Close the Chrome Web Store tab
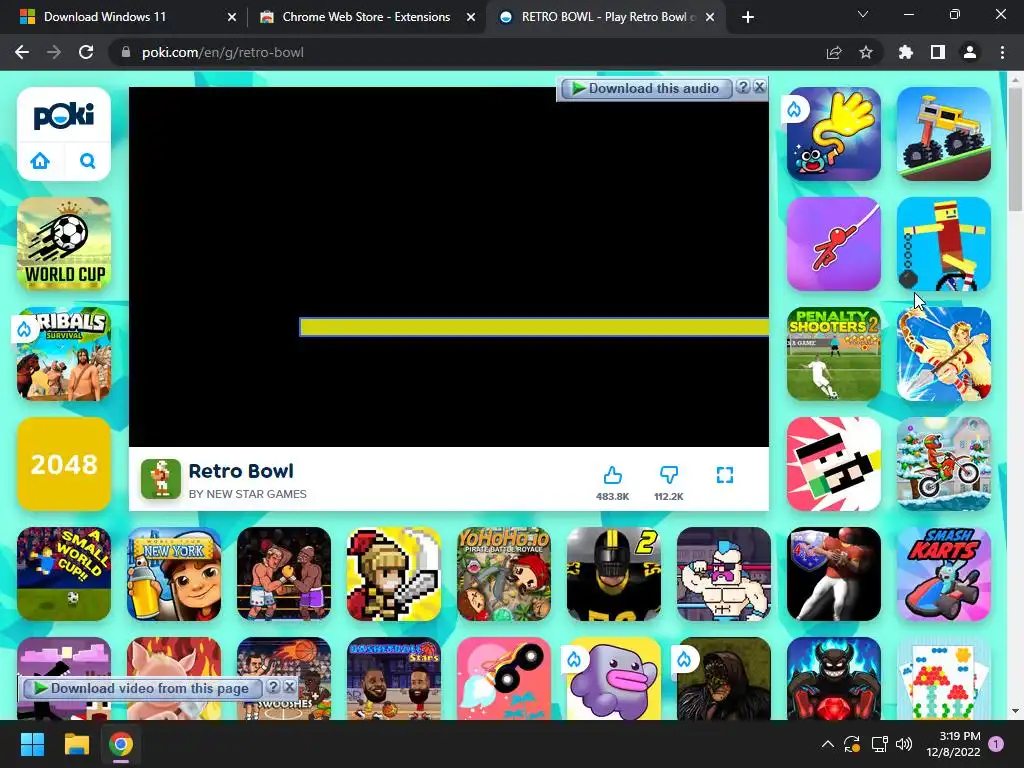The image size is (1024, 768). pyautogui.click(x=471, y=18)
